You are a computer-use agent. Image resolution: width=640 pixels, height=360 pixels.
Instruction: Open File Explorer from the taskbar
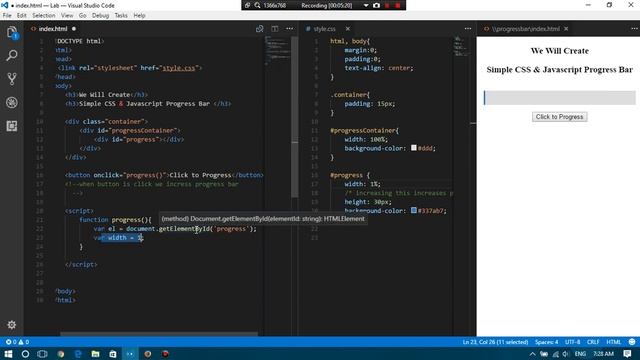[96, 354]
